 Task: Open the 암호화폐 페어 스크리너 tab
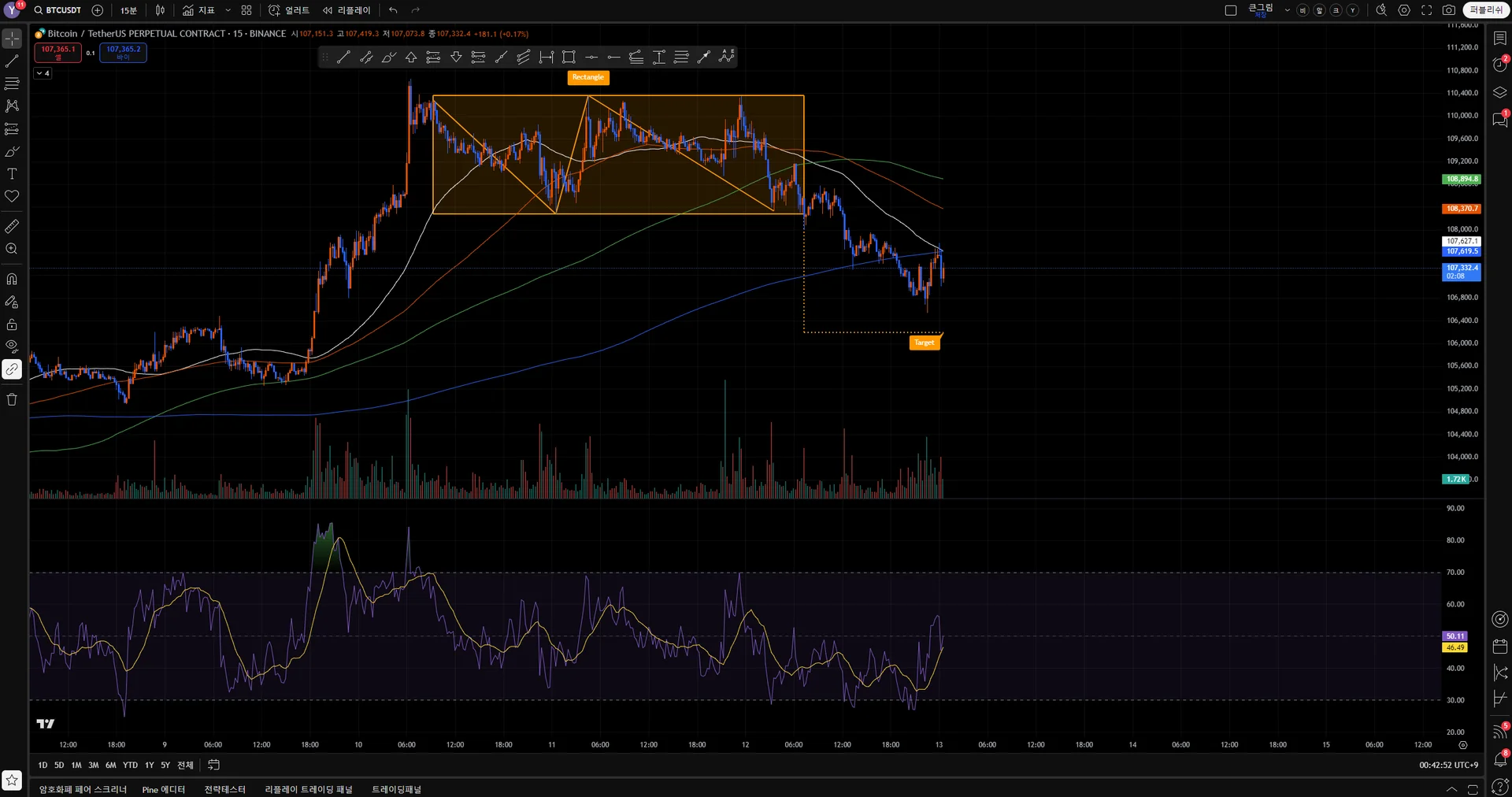pyautogui.click(x=83, y=789)
